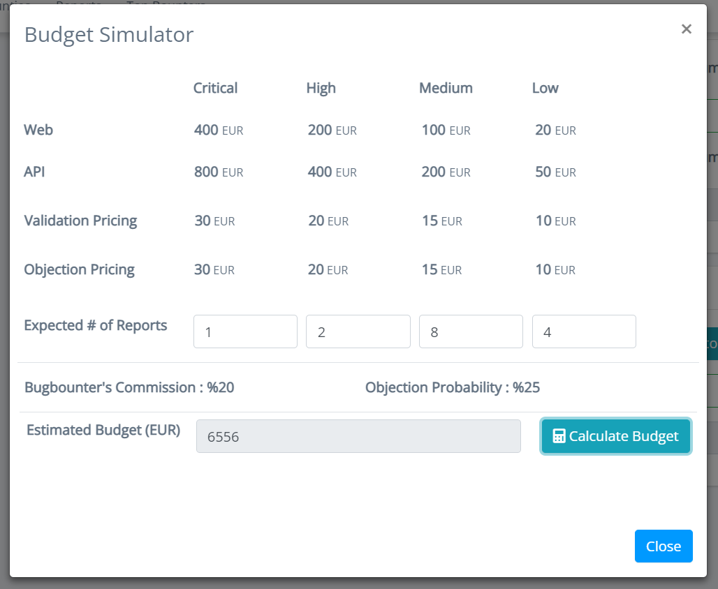Click the Calculate Budget button label
Image resolution: width=718 pixels, height=589 pixels.
pyautogui.click(x=624, y=436)
